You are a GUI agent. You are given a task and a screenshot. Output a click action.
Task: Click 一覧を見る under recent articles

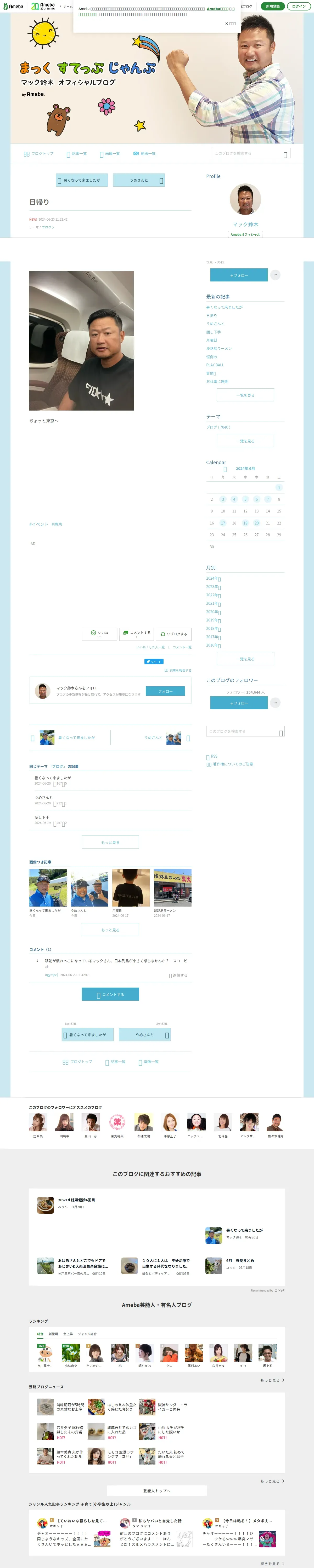[245, 395]
